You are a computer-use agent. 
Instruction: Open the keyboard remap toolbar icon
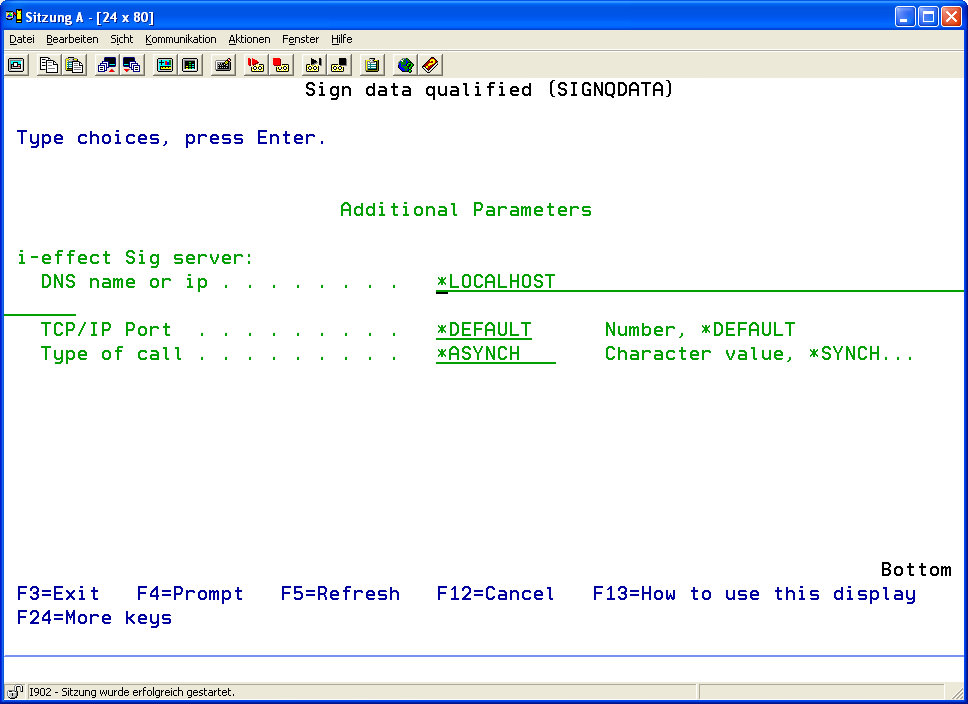pyautogui.click(x=224, y=65)
